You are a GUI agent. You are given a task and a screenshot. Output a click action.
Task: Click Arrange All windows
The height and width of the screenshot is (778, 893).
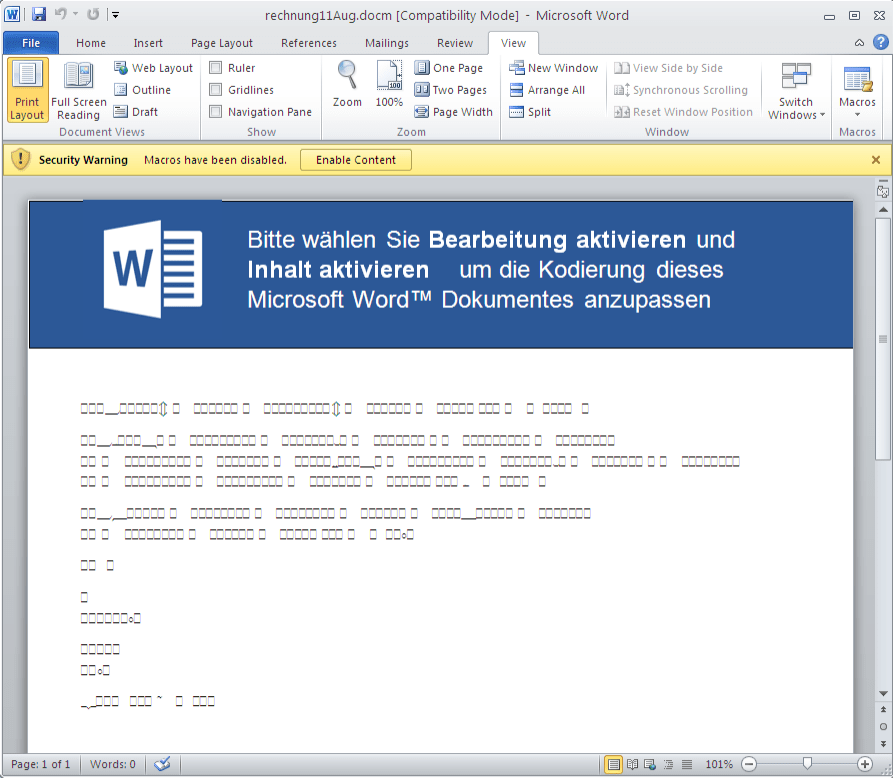tap(547, 90)
